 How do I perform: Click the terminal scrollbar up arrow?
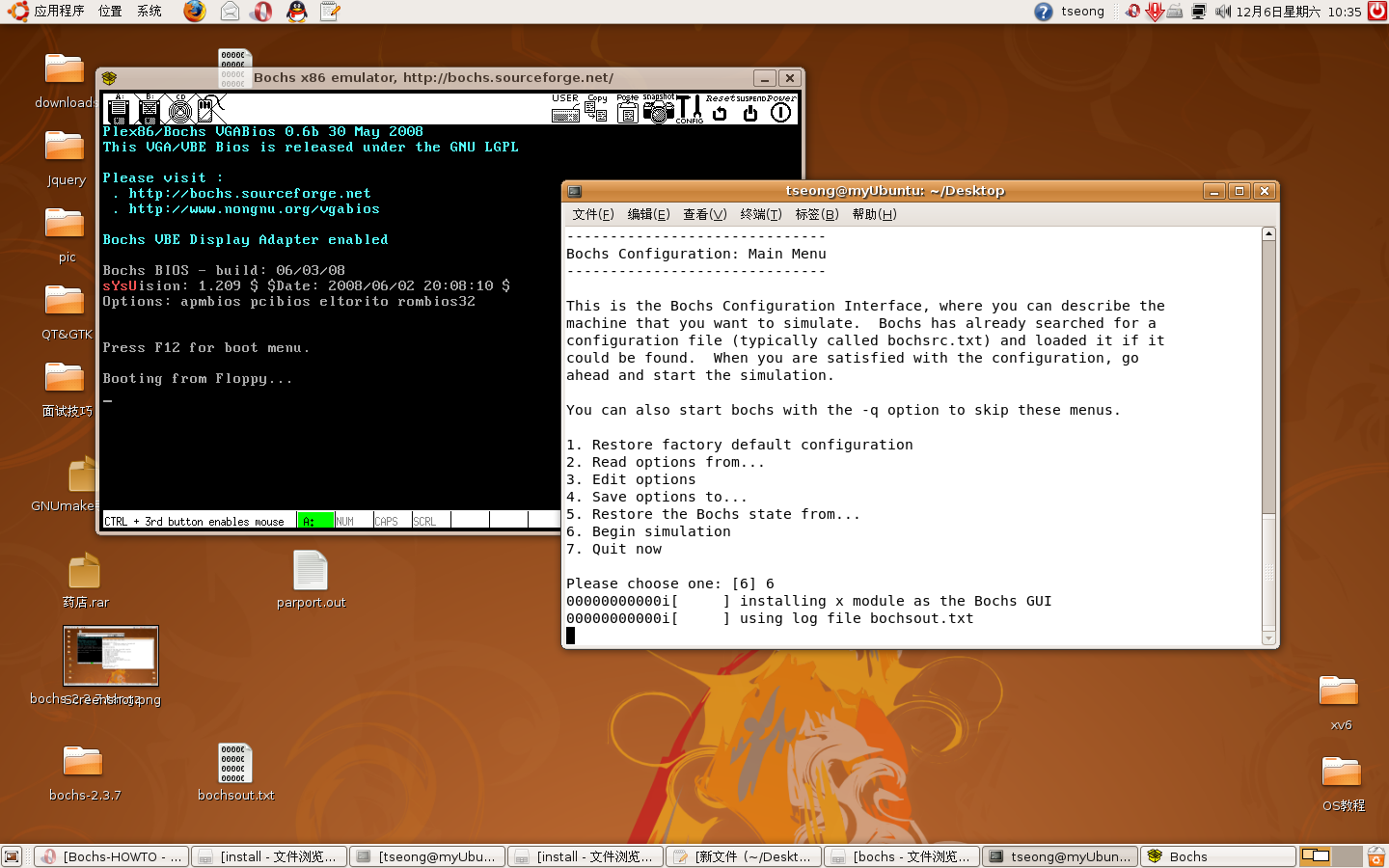pos(1268,233)
